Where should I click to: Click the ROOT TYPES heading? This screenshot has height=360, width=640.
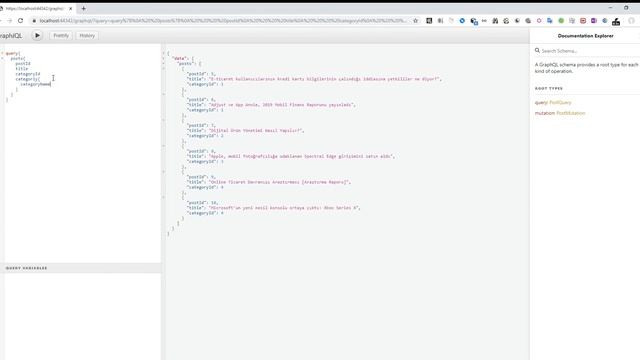click(x=549, y=88)
